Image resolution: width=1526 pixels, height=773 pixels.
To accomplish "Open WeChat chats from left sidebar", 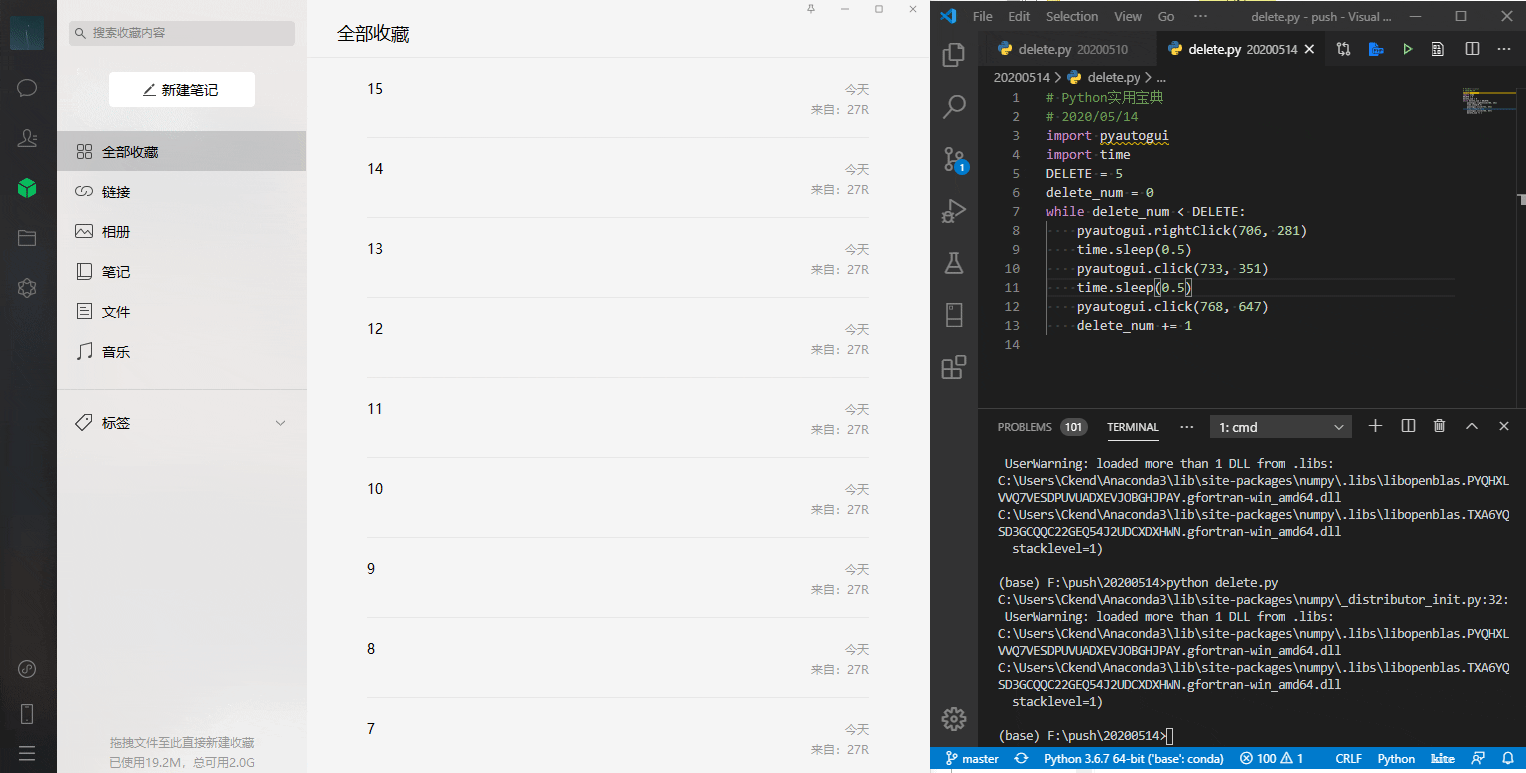I will pos(27,88).
